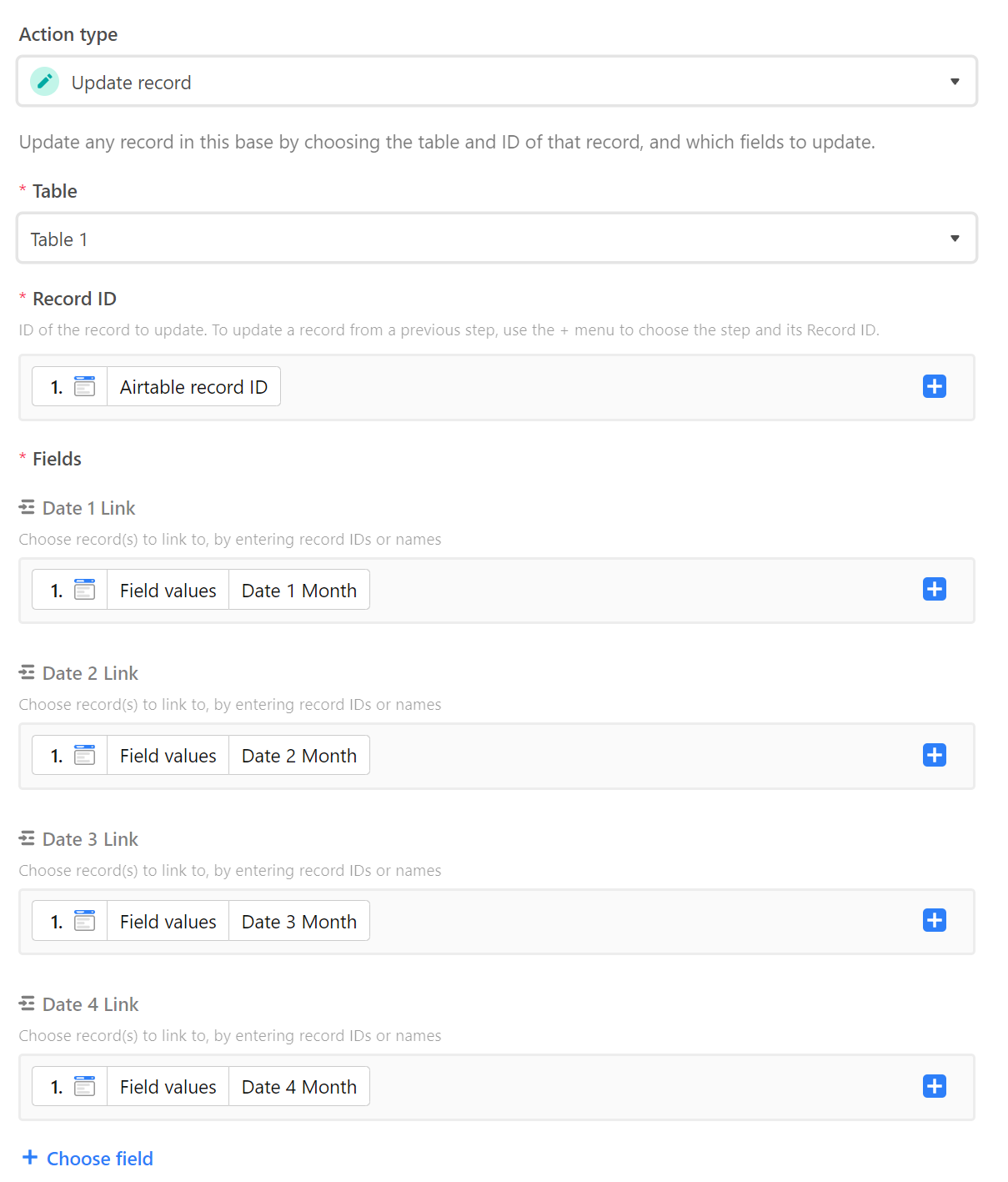The image size is (1008, 1182).
Task: Click the Date 4 Link field label
Action: (90, 1004)
